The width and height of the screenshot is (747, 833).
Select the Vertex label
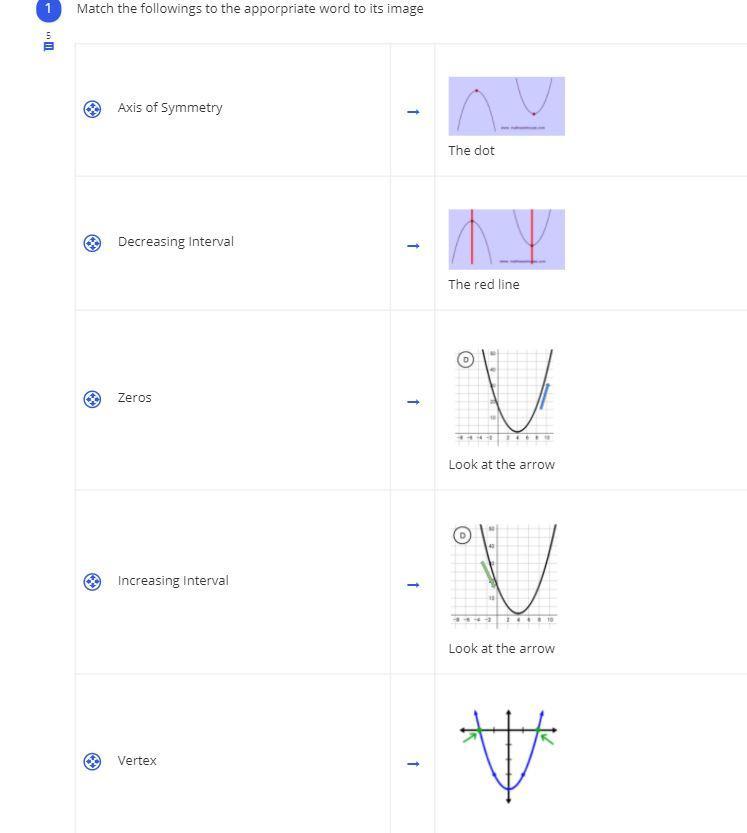(x=137, y=761)
